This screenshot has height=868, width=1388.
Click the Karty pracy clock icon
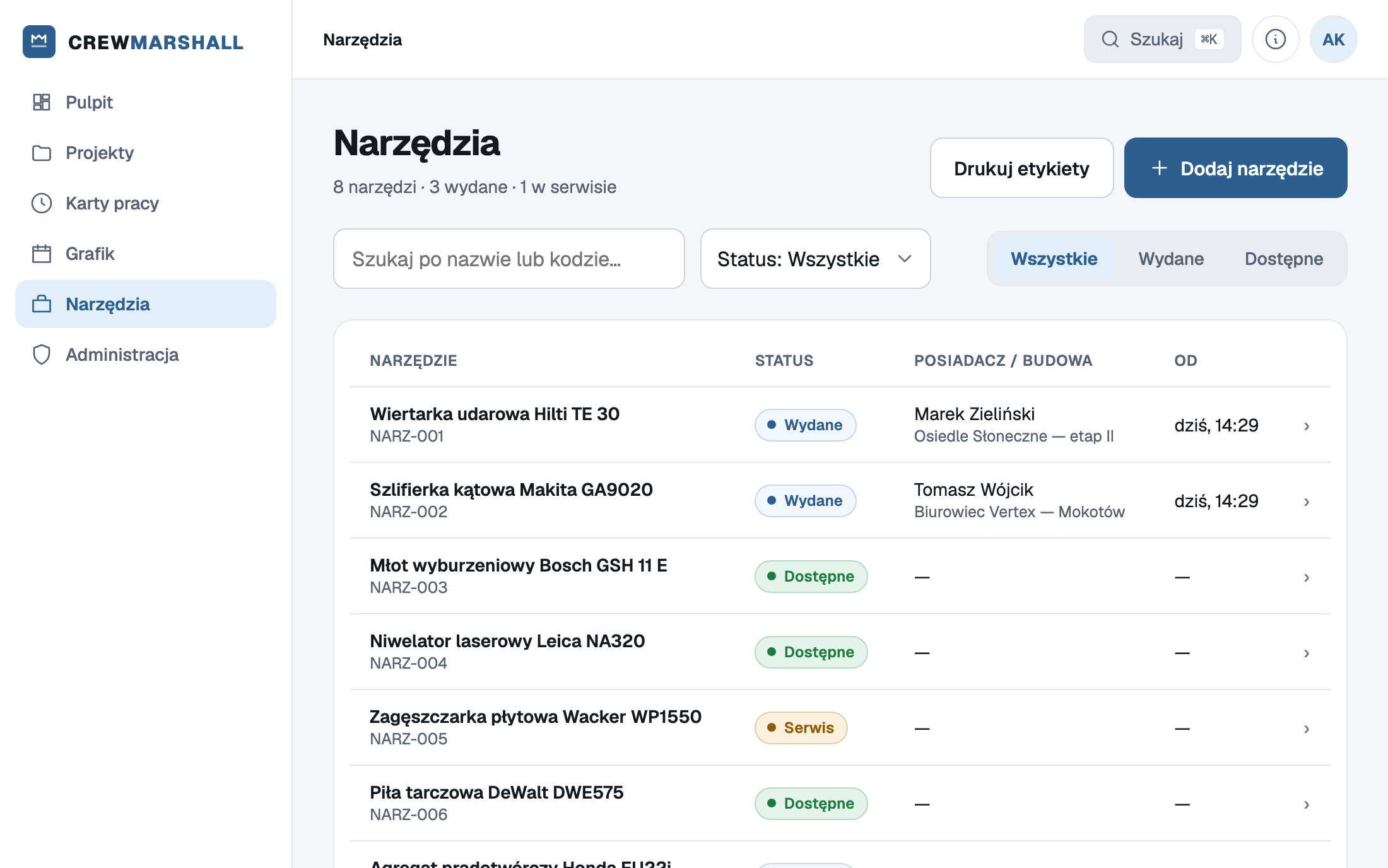[x=42, y=203]
